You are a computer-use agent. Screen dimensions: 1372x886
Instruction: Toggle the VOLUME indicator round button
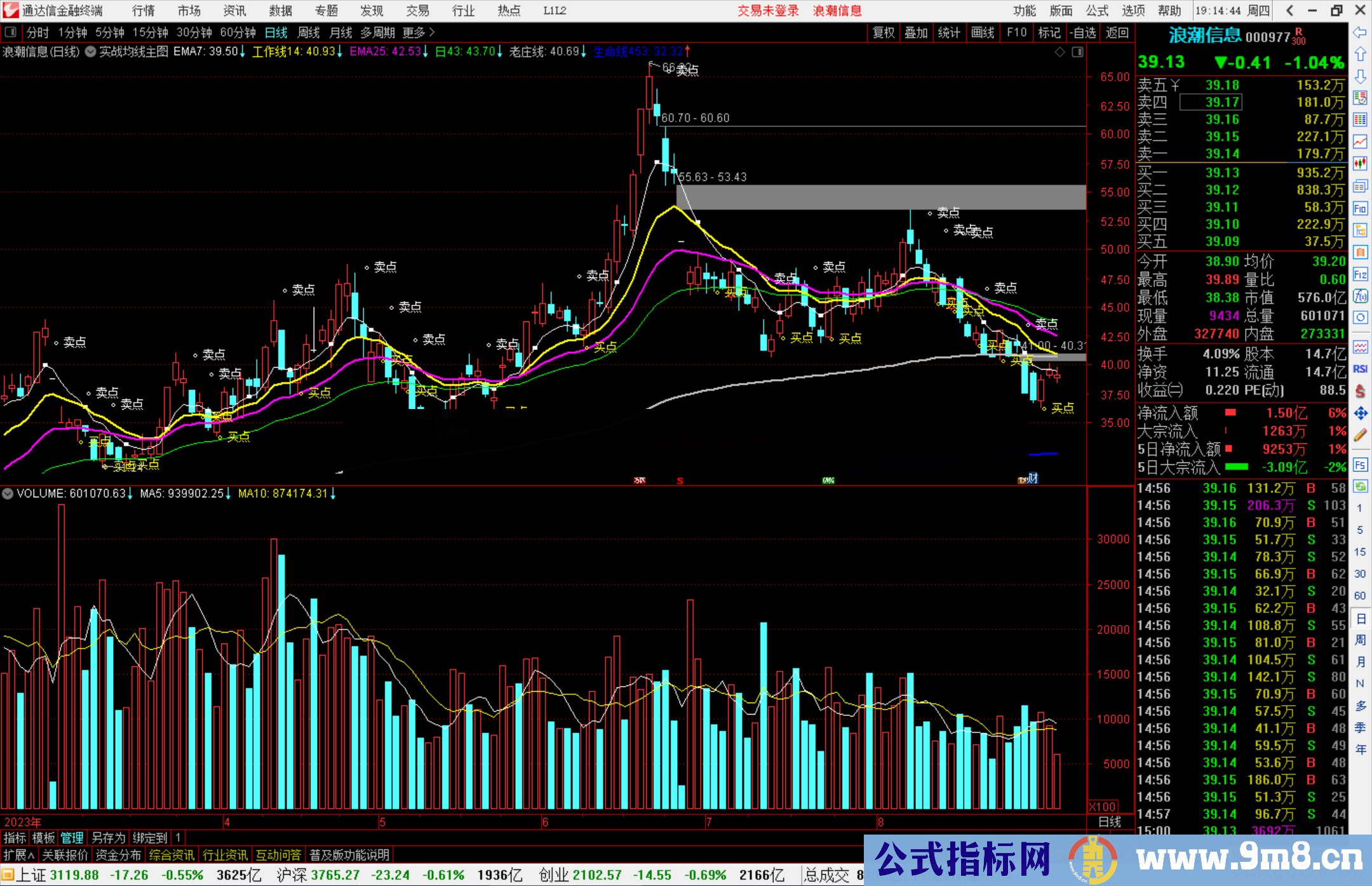(x=8, y=493)
